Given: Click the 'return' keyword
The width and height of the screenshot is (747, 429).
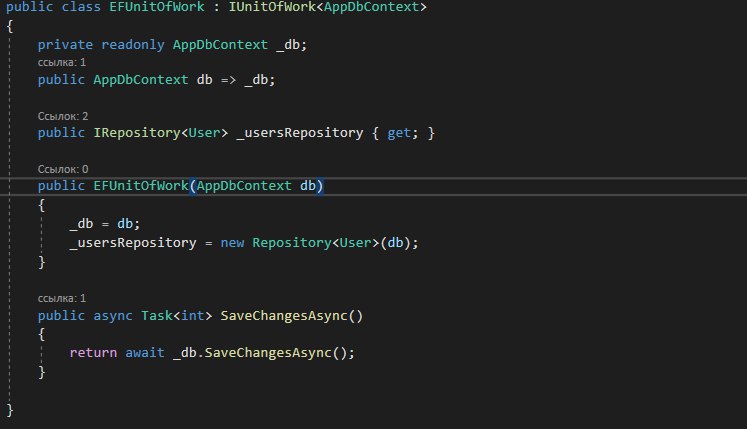Looking at the screenshot, I should click(x=93, y=353).
